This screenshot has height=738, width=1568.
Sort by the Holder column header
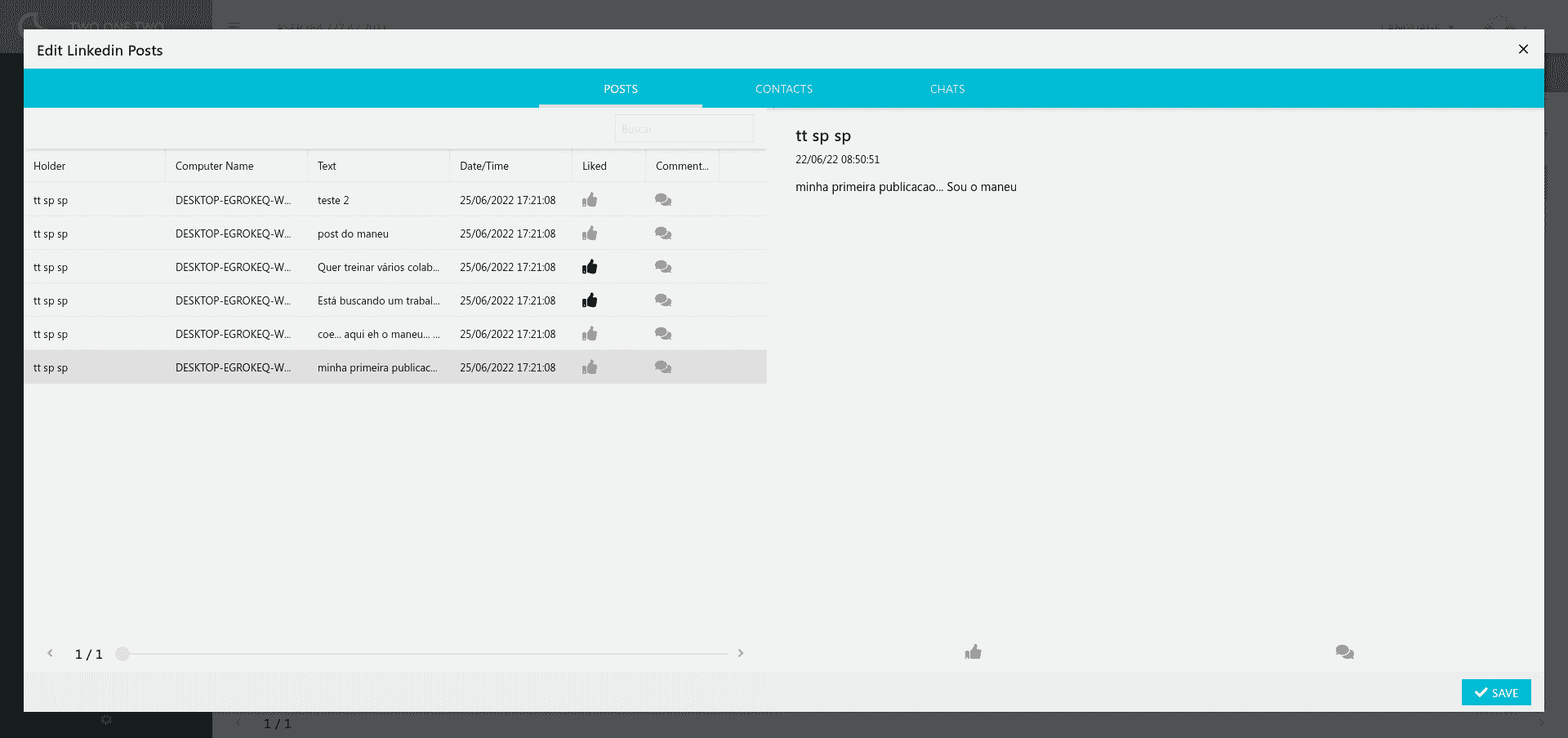(x=95, y=166)
